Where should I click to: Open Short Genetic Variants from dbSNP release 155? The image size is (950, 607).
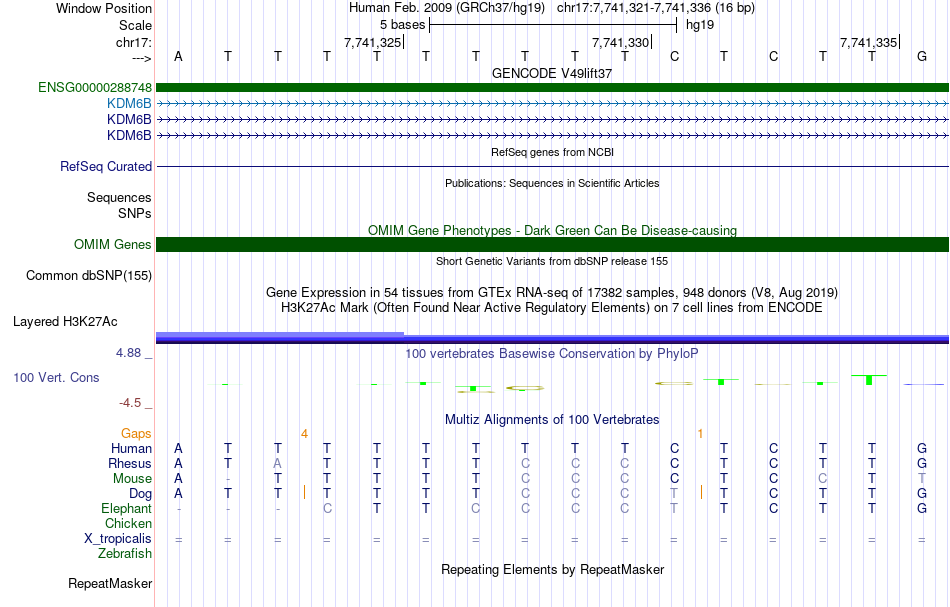[552, 261]
